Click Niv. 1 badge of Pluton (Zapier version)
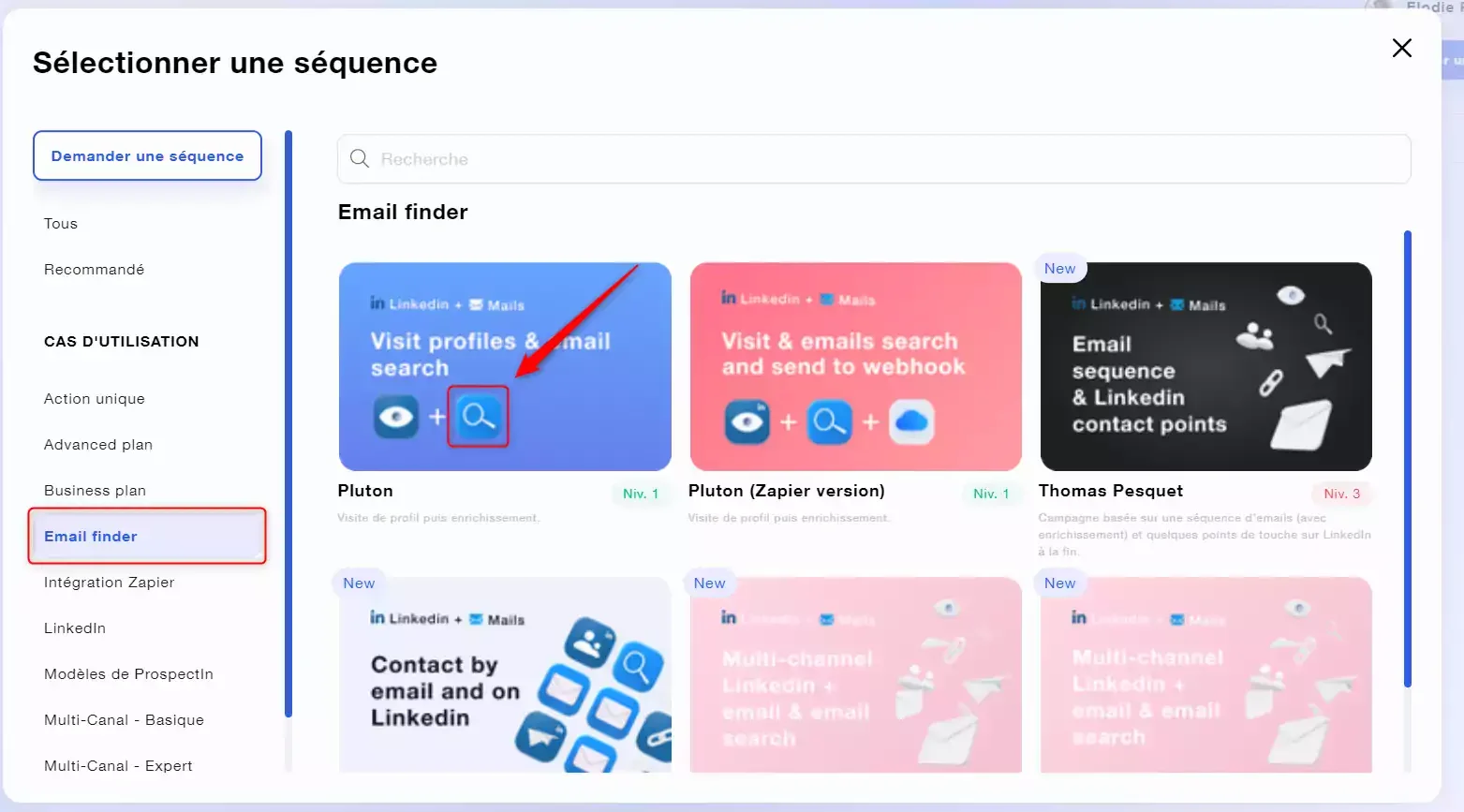The width and height of the screenshot is (1464, 812). 991,494
